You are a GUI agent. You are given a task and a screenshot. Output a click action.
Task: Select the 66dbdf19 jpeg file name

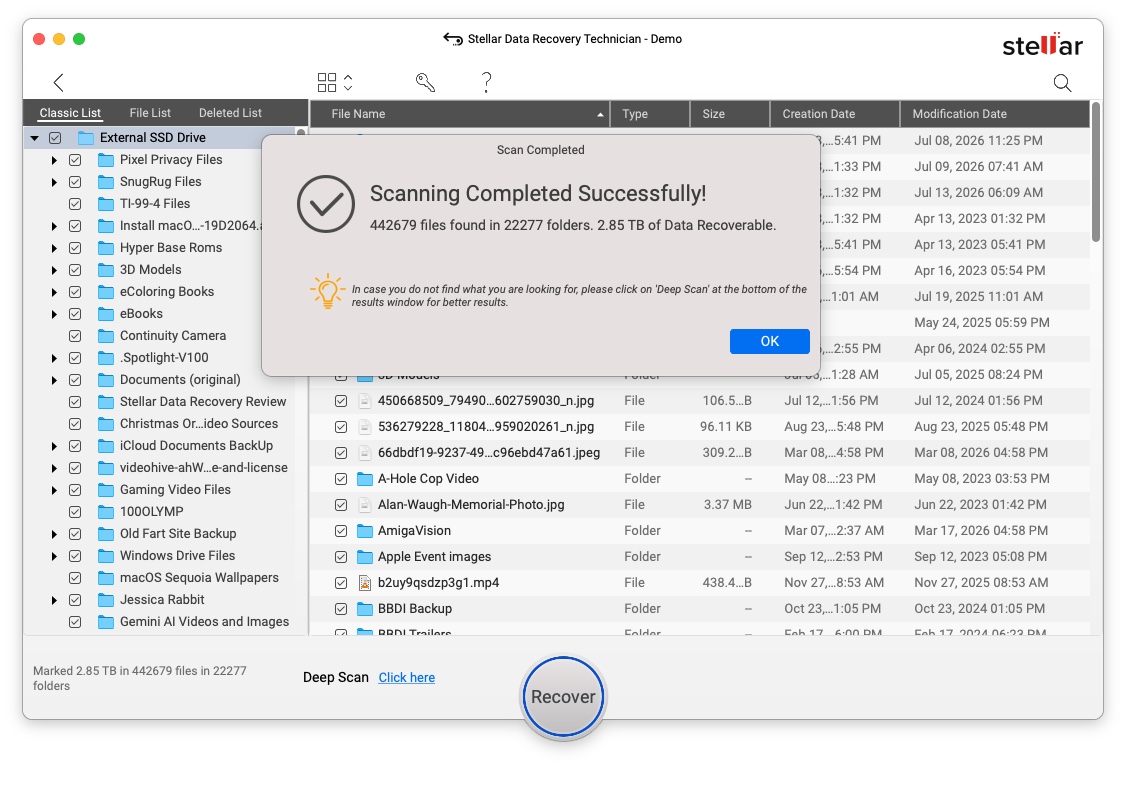coord(489,453)
